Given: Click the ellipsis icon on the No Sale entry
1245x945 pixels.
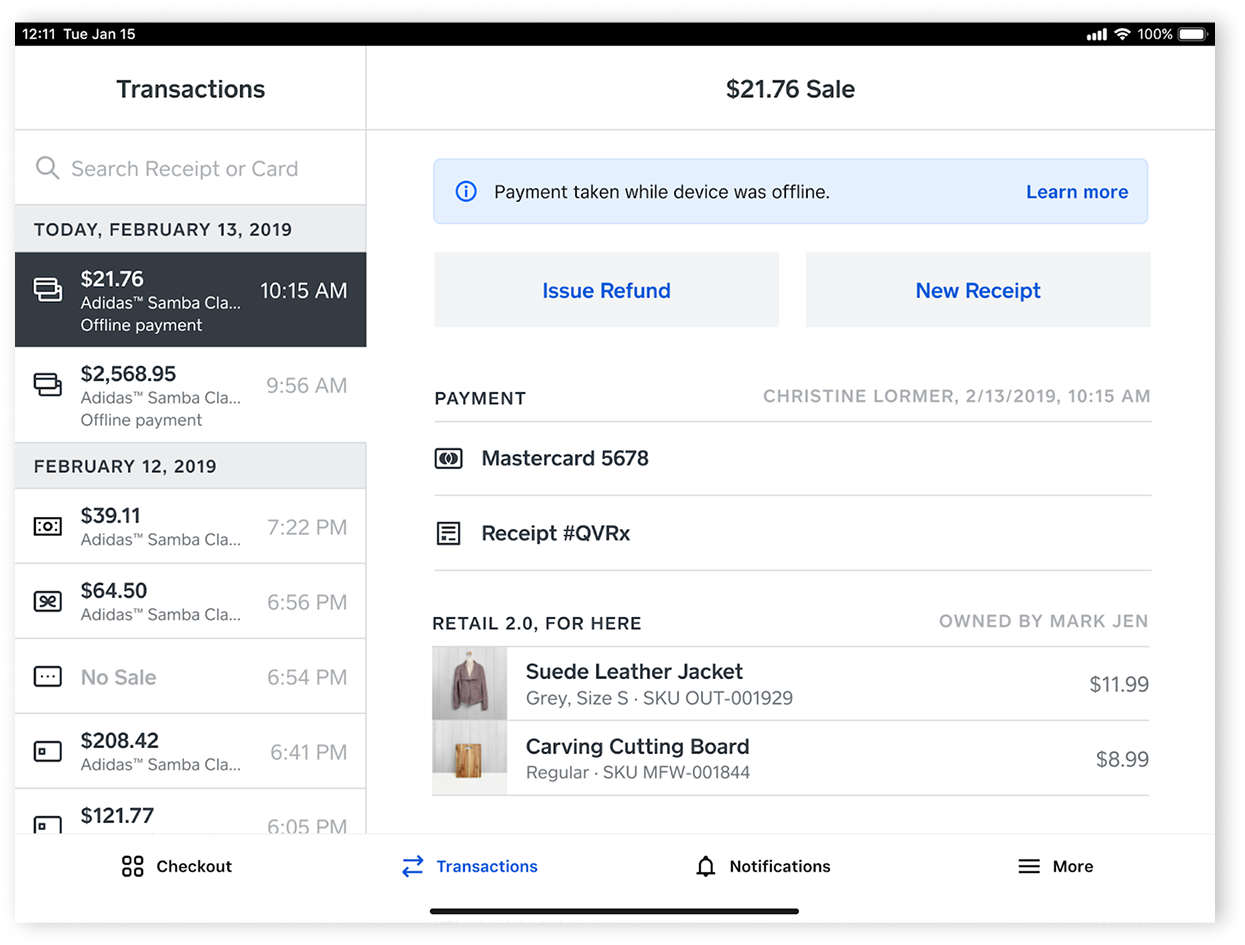Looking at the screenshot, I should [x=47, y=677].
